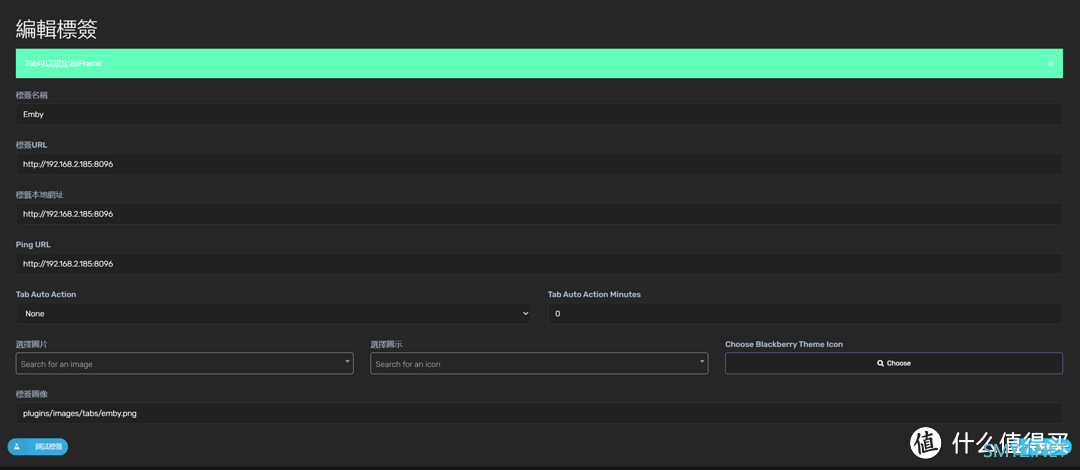
Task: Click the Choose Blackberry Theme Icon button
Action: [x=893, y=363]
